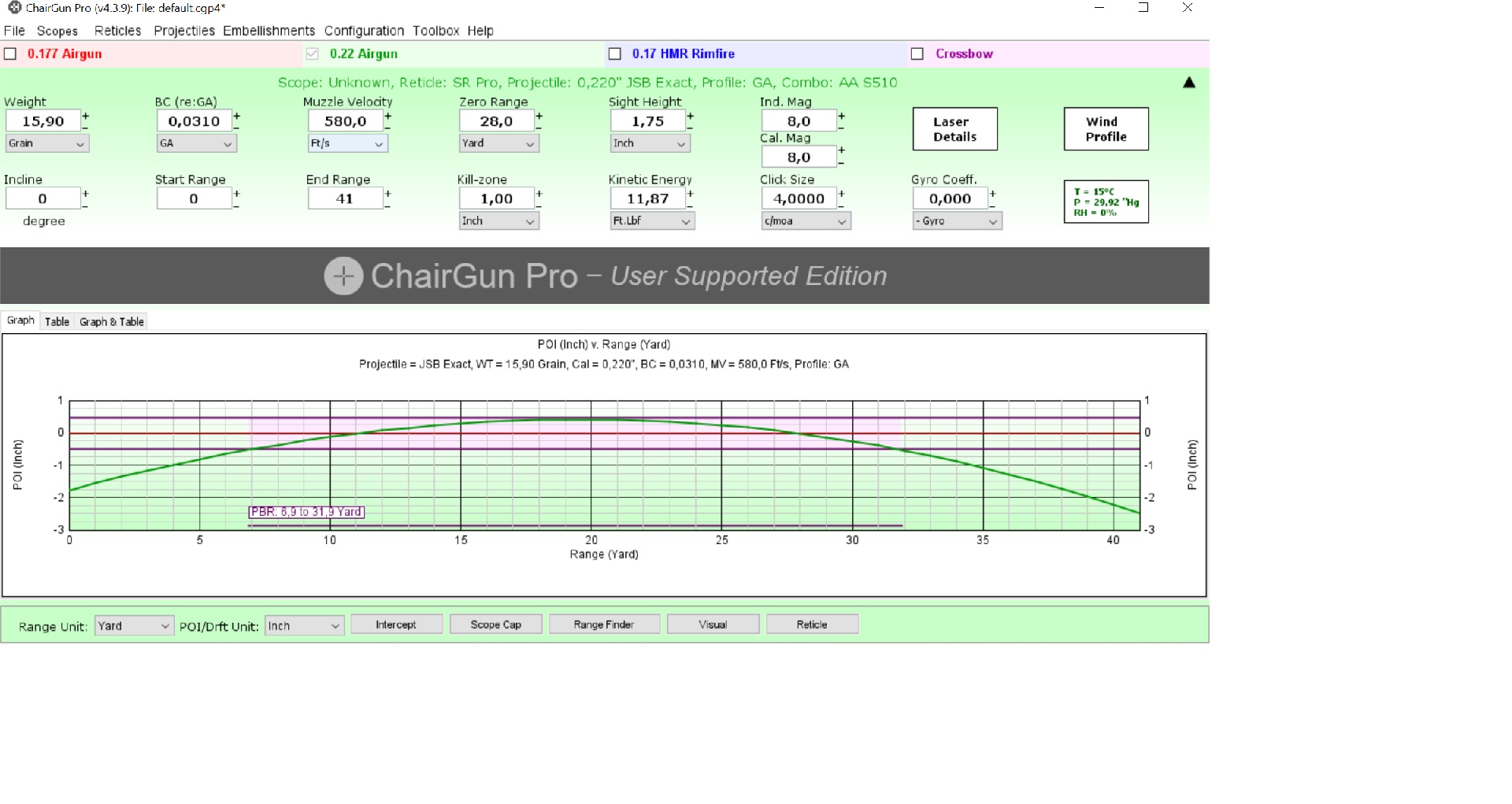Toggle the 0.22 Airgun checkbox

(x=313, y=54)
